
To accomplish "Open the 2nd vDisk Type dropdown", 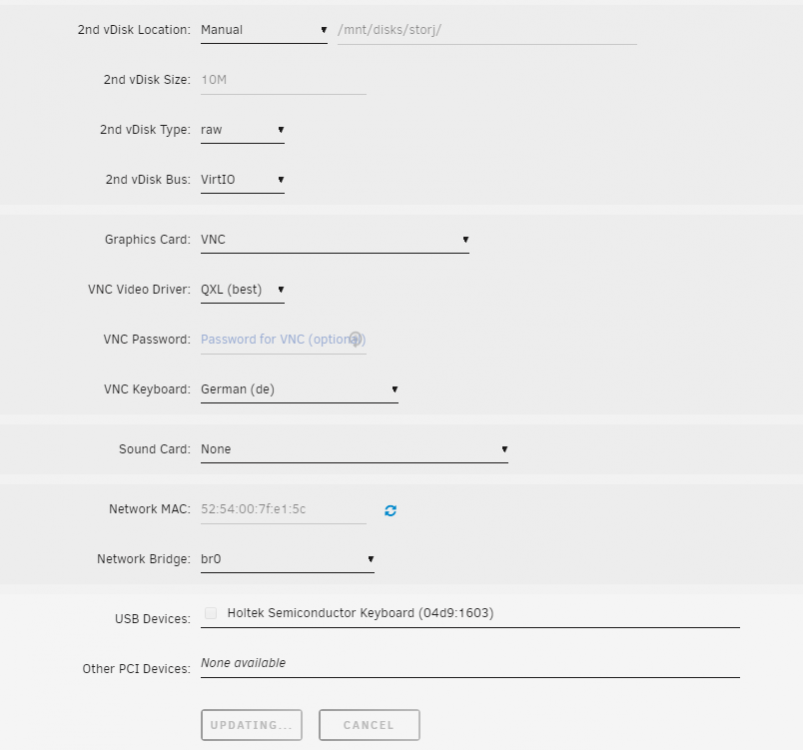I will pyautogui.click(x=242, y=130).
